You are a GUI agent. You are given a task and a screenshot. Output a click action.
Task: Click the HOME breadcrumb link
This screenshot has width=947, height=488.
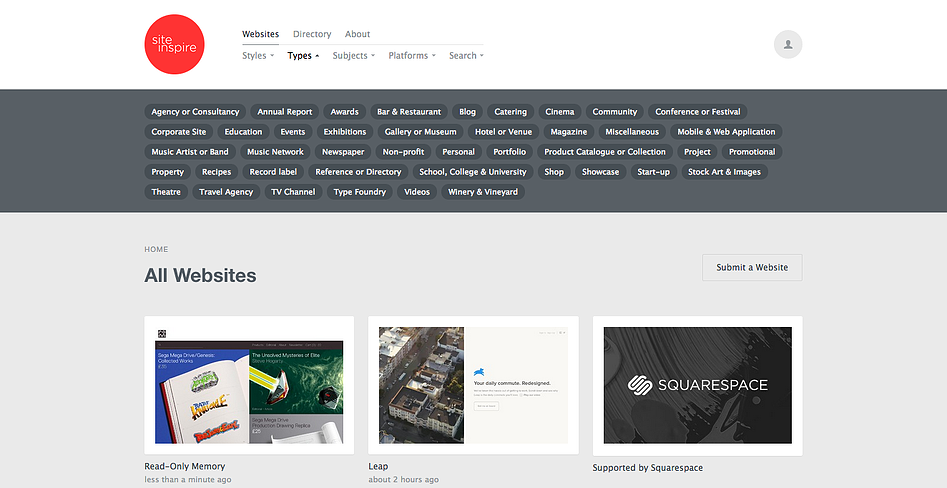coord(156,249)
